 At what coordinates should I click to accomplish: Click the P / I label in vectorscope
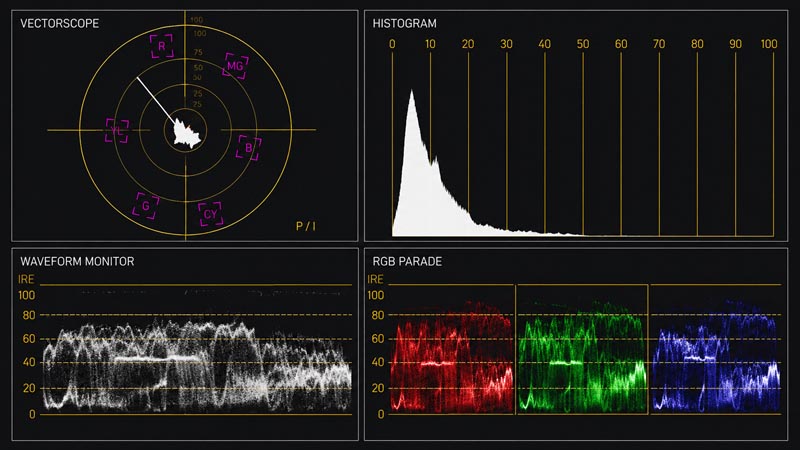point(306,226)
